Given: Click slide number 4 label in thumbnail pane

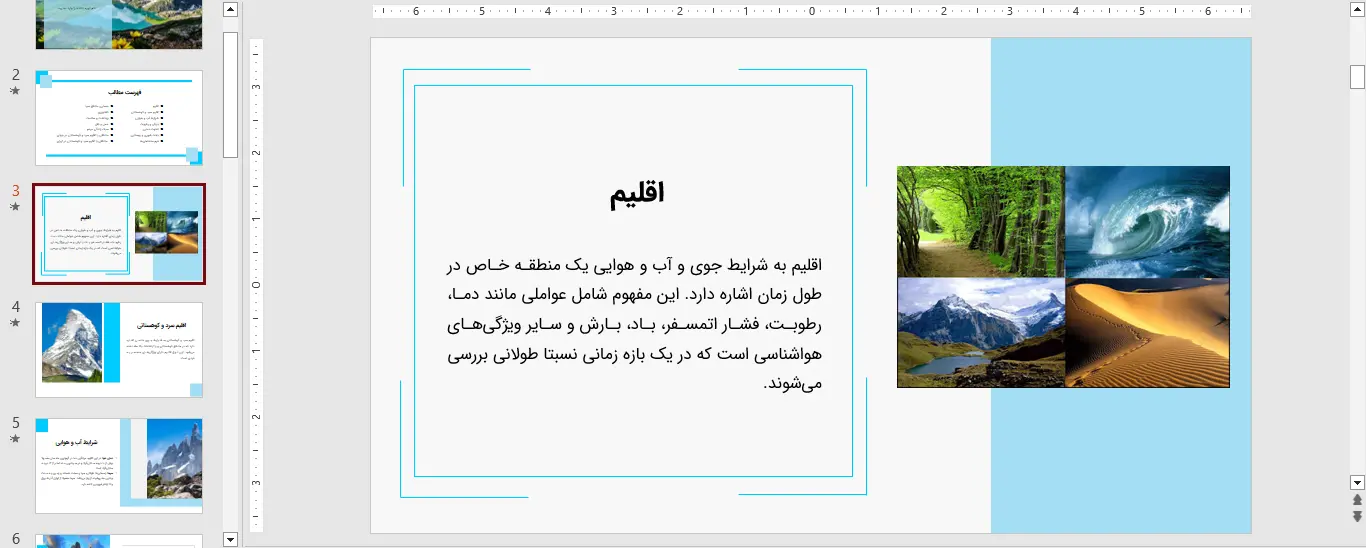Looking at the screenshot, I should pos(15,307).
